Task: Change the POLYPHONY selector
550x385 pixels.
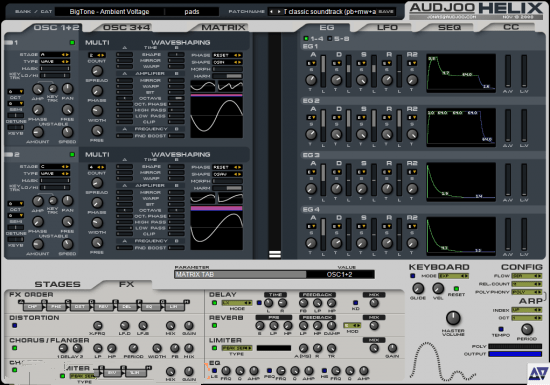Action: 526,292
